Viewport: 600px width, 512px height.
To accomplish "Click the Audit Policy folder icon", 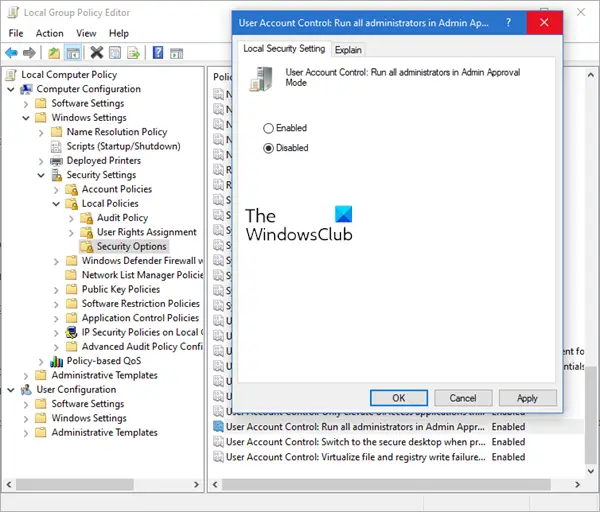I will [x=86, y=218].
